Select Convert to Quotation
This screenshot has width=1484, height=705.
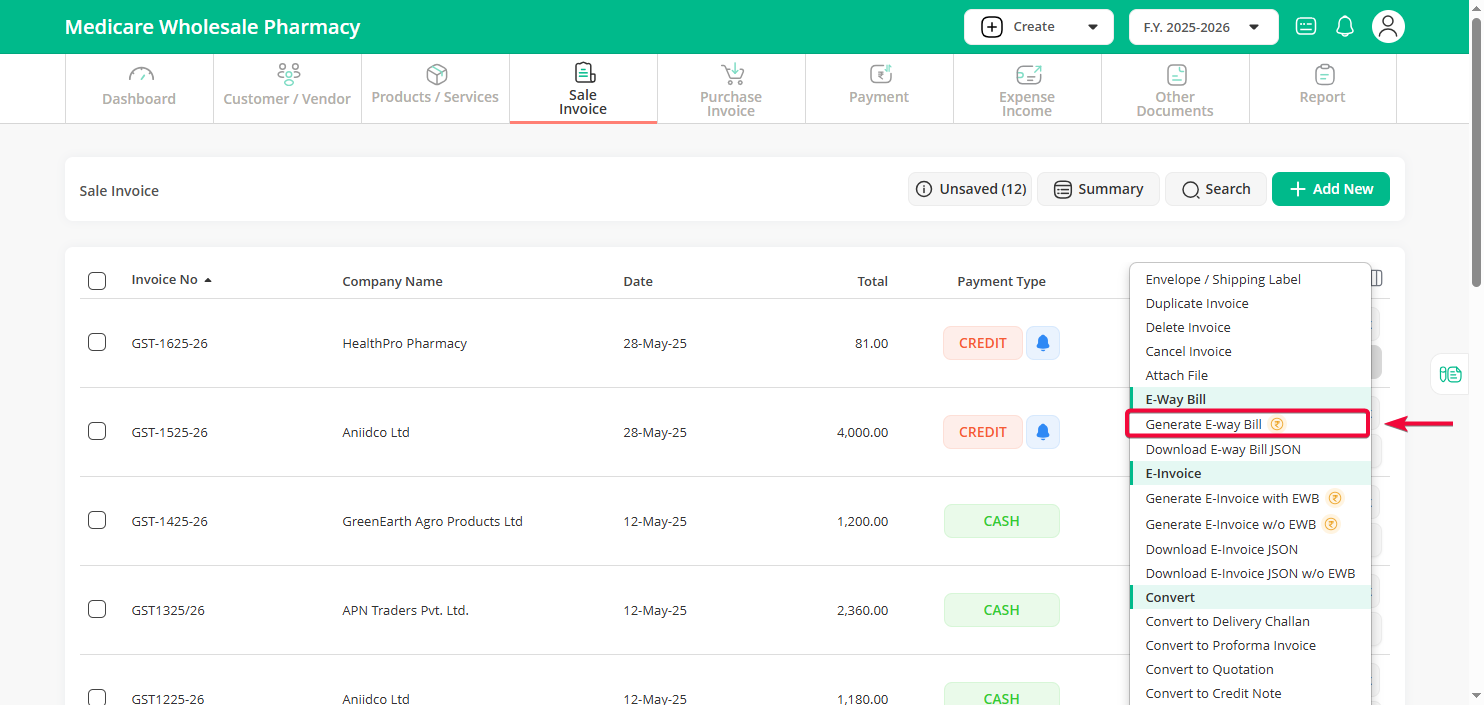pyautogui.click(x=1250, y=669)
